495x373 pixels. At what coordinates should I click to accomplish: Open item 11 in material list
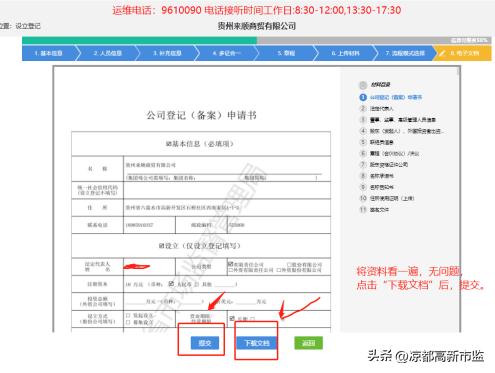379,210
